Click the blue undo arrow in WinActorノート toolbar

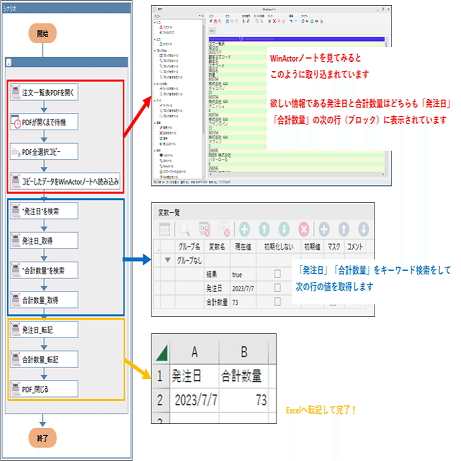(x=291, y=21)
